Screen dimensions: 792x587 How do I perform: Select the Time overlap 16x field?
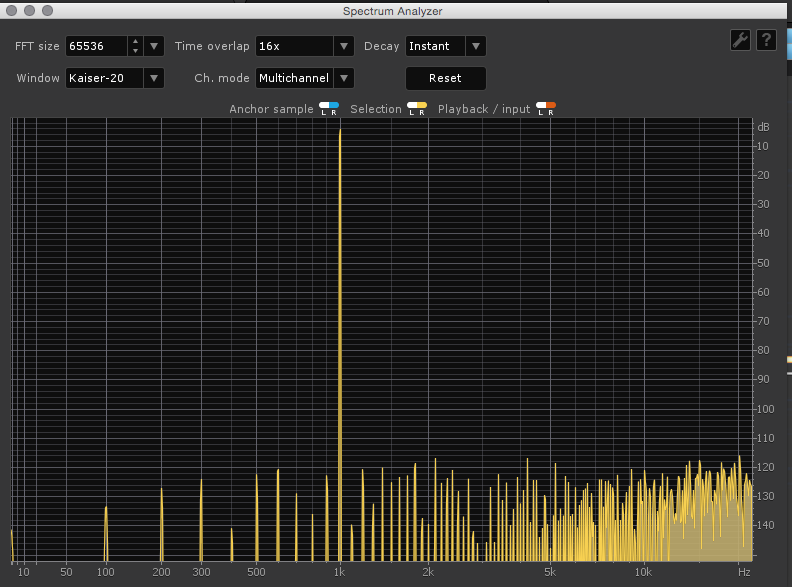click(294, 46)
